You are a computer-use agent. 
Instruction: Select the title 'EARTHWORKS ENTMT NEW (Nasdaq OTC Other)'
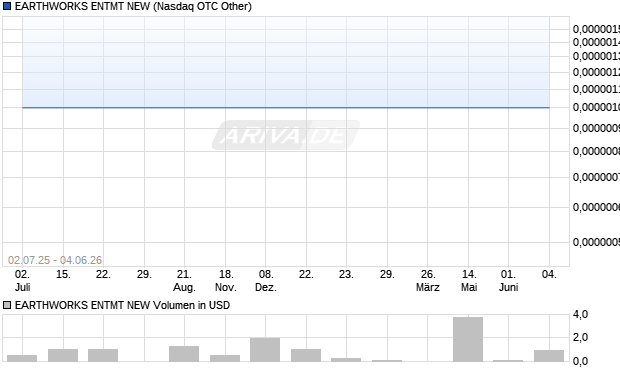[x=133, y=6]
